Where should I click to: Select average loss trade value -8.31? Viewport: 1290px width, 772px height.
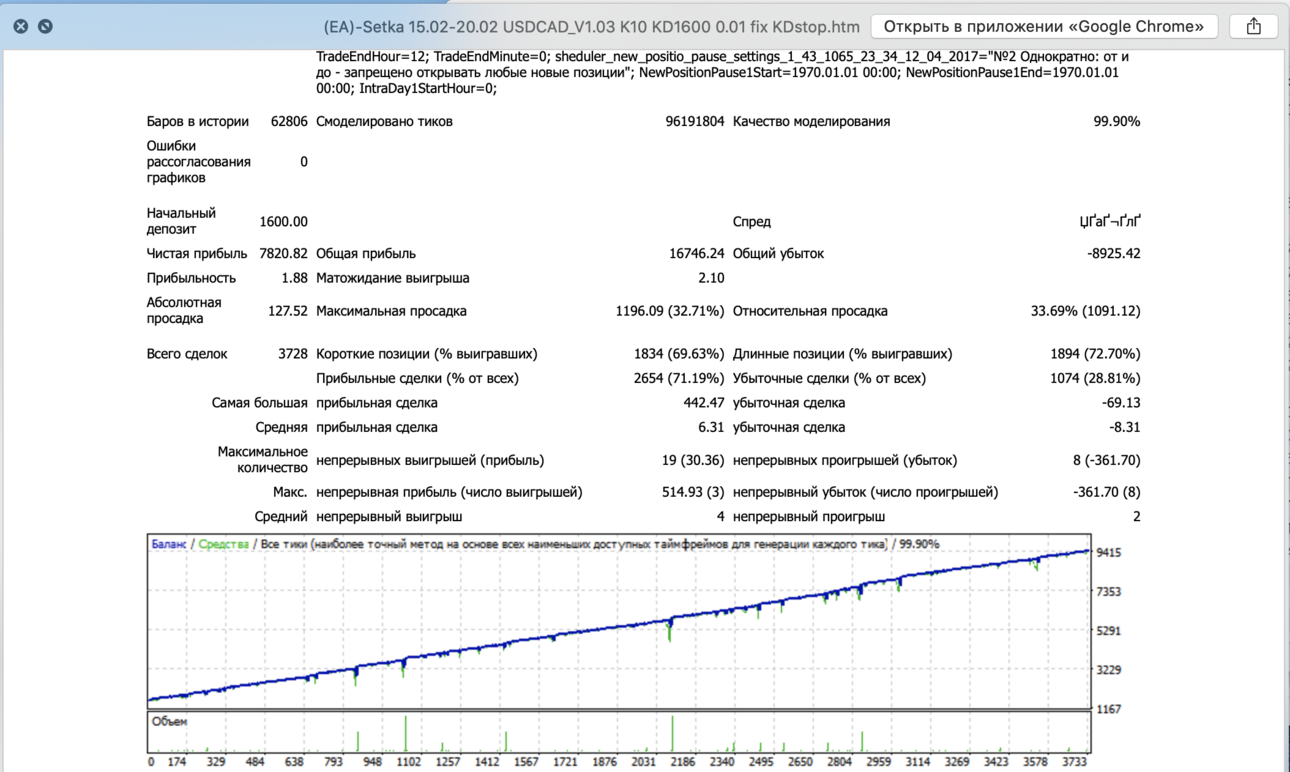coord(1125,427)
